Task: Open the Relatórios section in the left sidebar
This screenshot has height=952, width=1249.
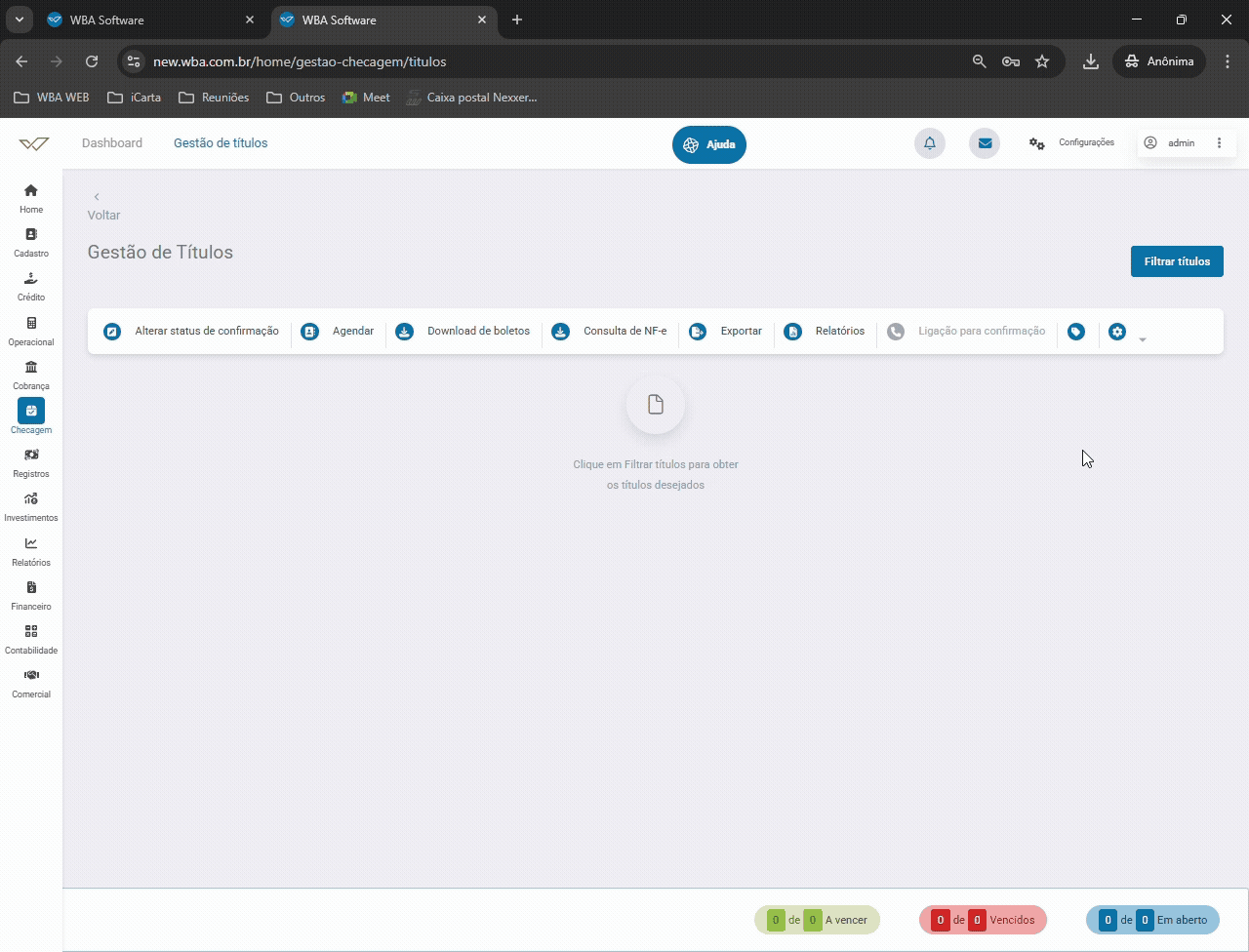Action: coord(31,551)
